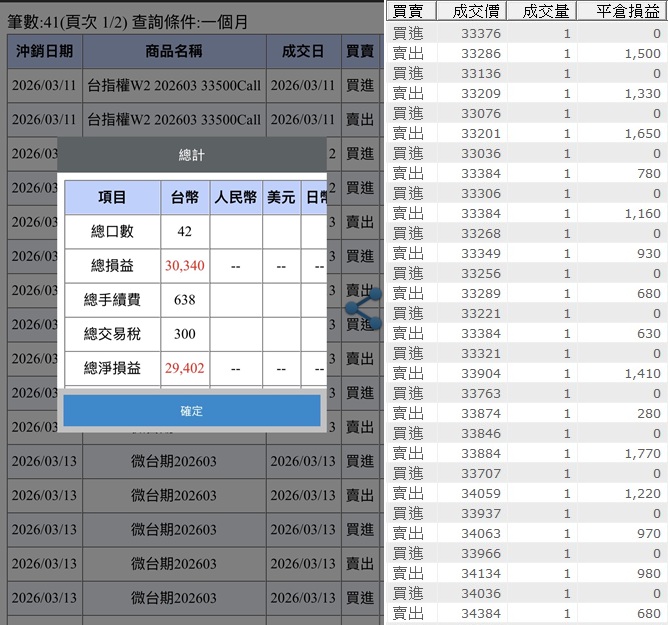Click the 成交日 header in left table
668x625 pixels.
point(303,51)
